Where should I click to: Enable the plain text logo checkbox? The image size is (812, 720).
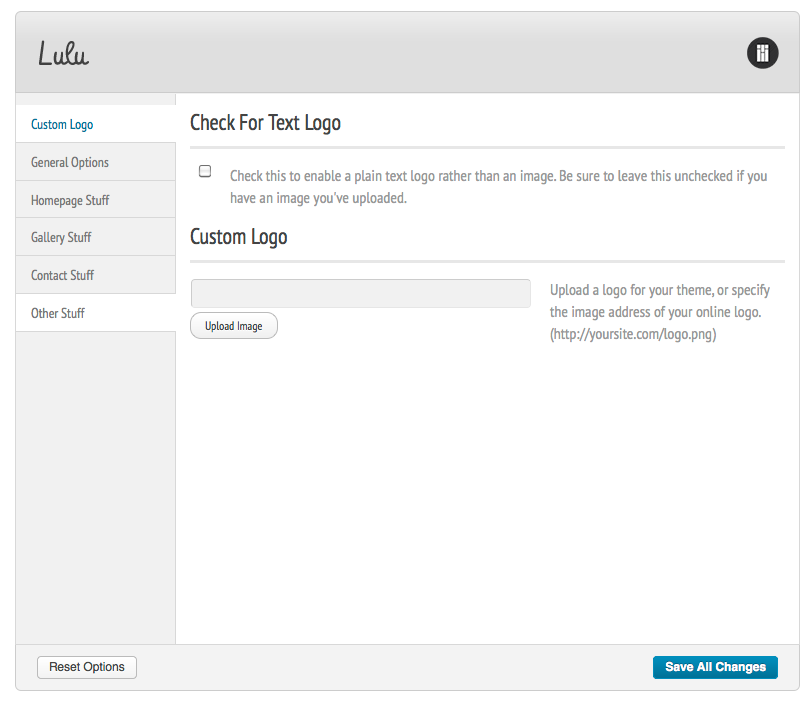click(x=205, y=171)
